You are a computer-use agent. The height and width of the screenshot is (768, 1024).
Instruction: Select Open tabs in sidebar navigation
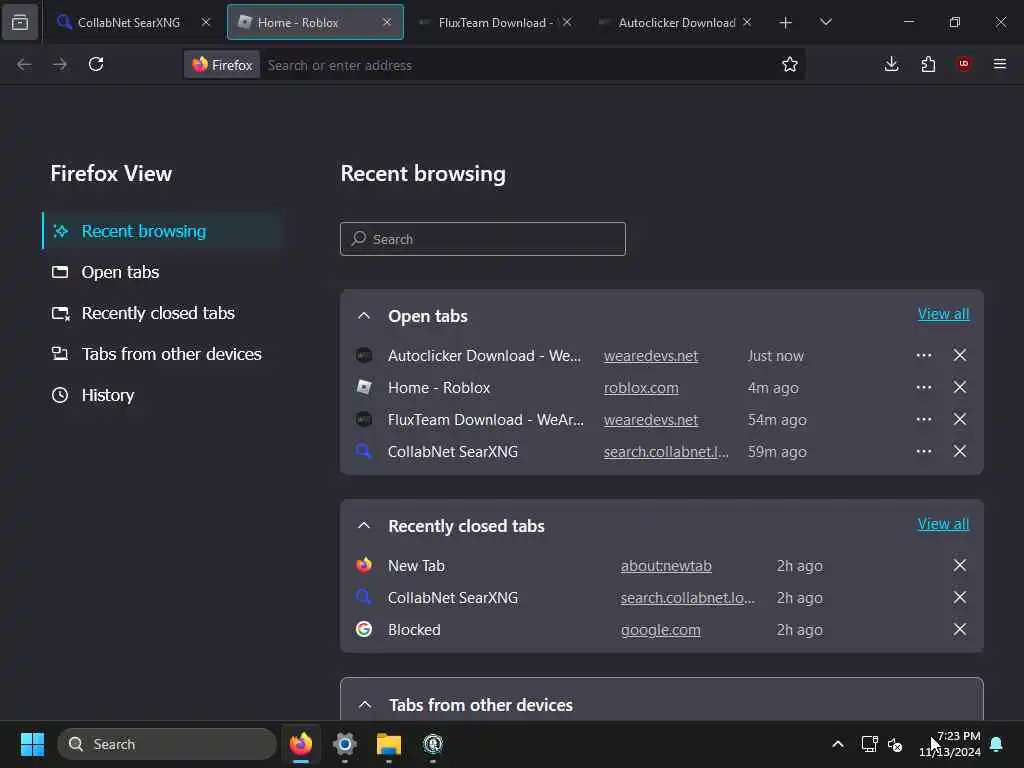point(162,272)
